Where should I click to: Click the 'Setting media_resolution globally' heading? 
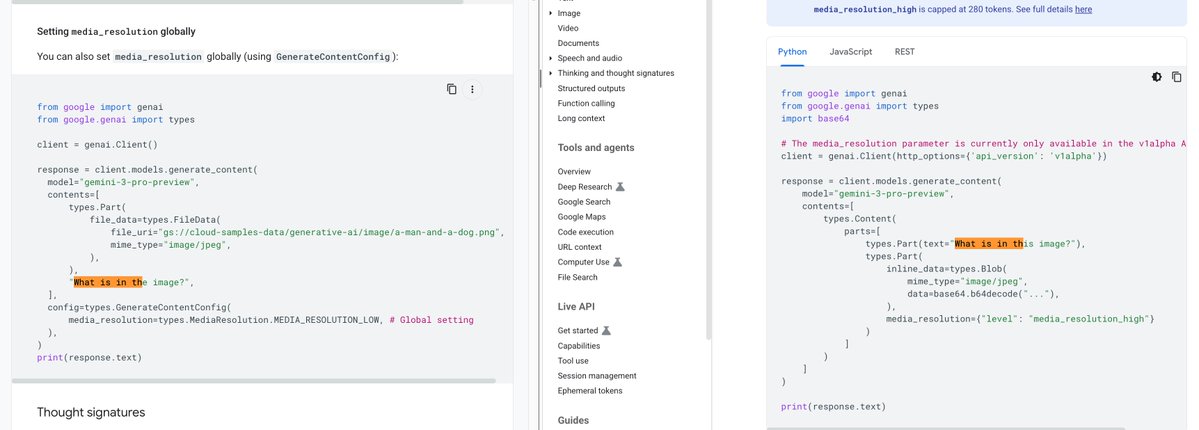pyautogui.click(x=116, y=32)
